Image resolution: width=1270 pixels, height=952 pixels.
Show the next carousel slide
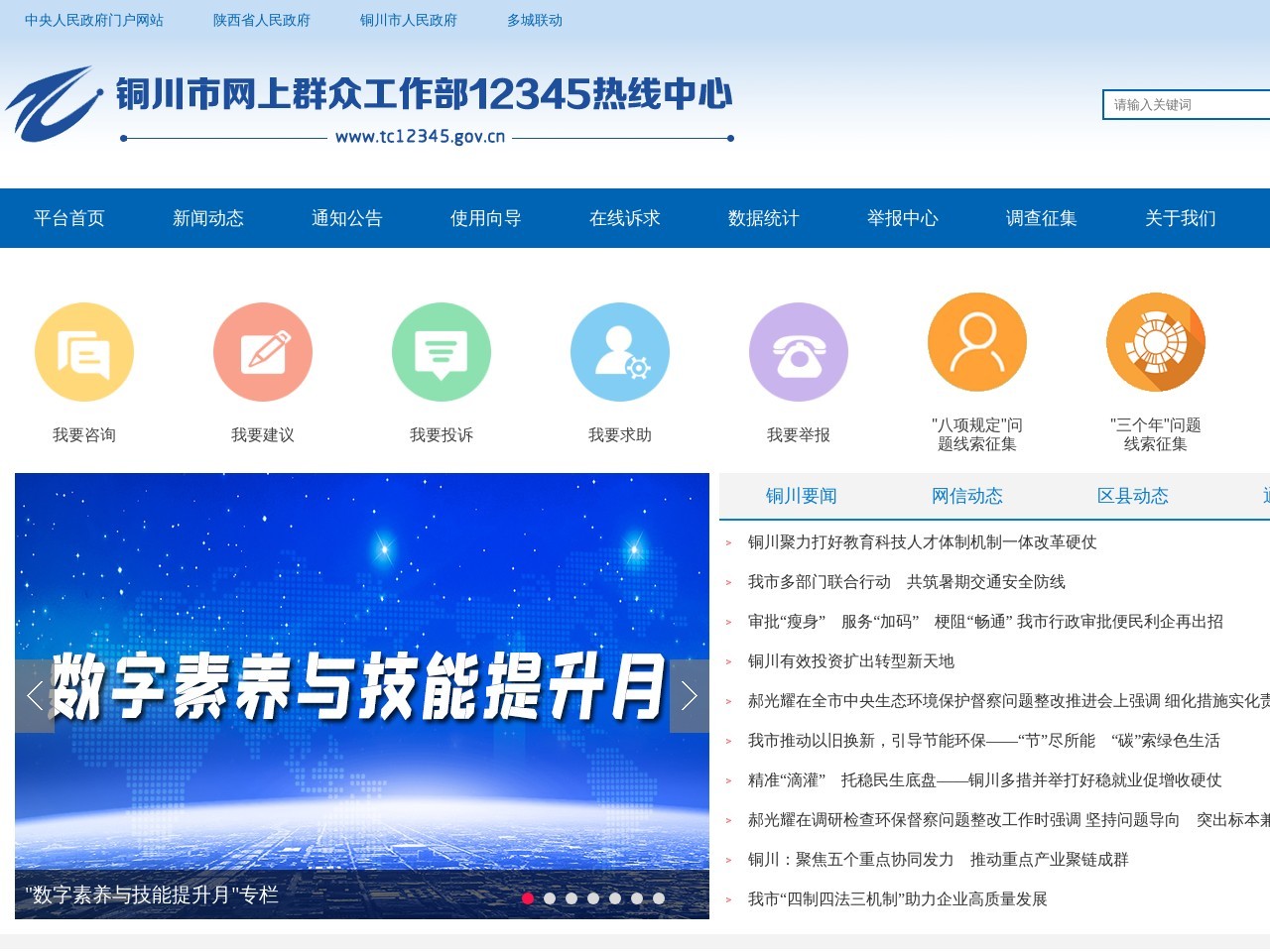690,697
